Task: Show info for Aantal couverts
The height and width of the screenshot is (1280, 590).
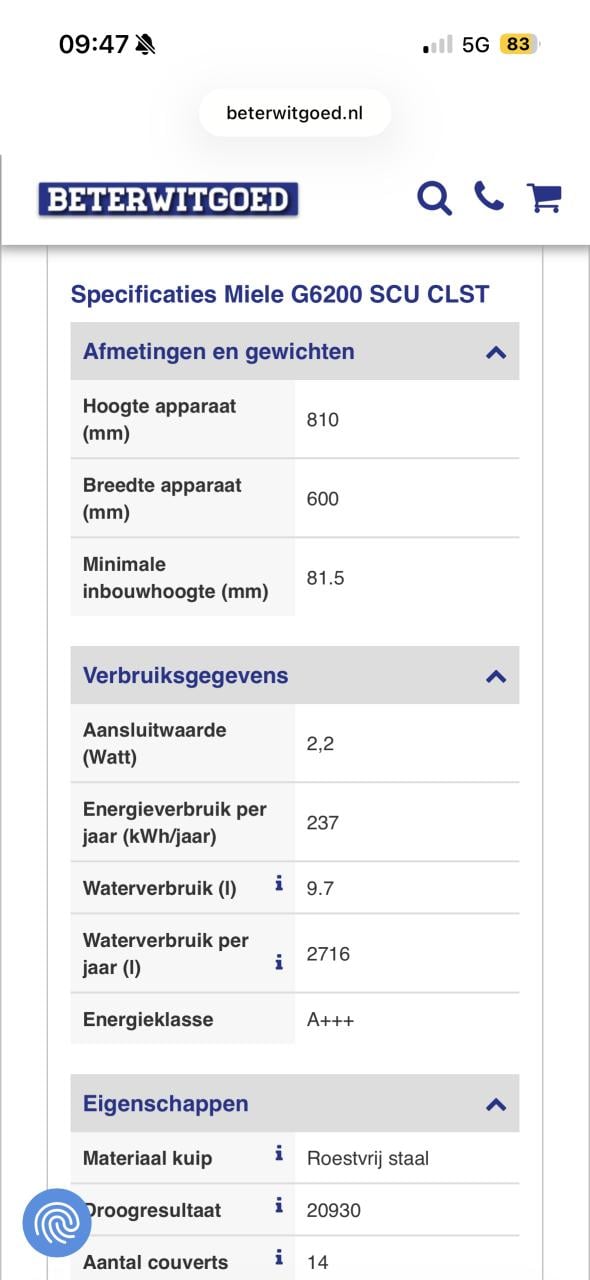Action: (x=277, y=1257)
